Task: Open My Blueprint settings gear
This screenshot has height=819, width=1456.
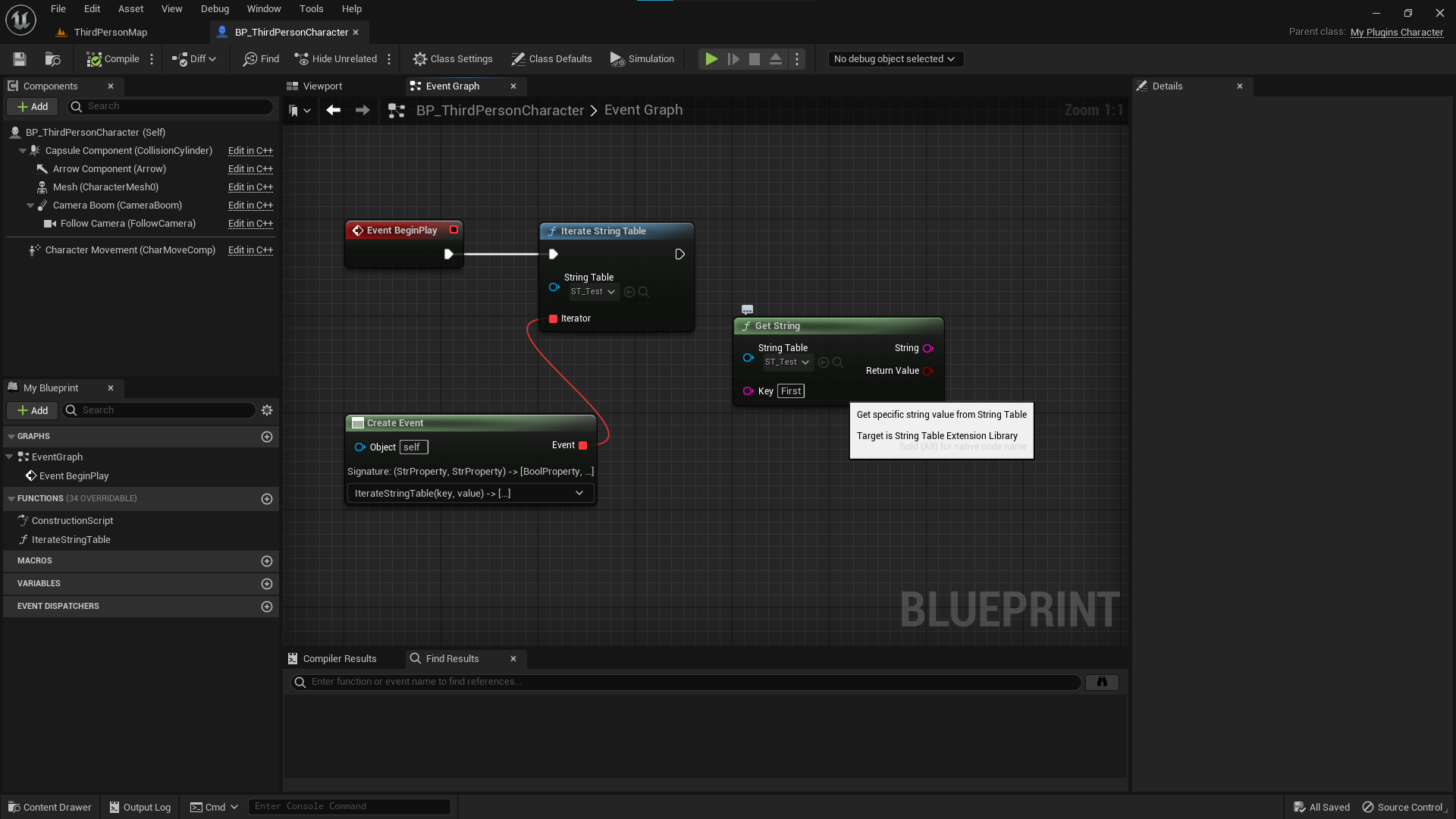Action: pos(267,410)
